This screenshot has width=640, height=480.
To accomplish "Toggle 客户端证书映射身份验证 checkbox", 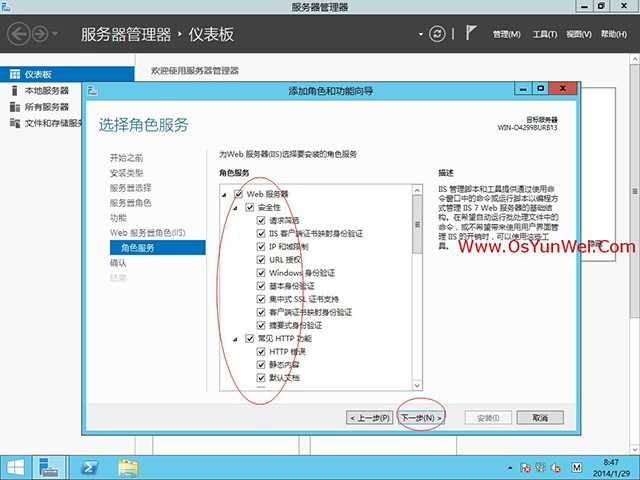I will click(x=261, y=312).
